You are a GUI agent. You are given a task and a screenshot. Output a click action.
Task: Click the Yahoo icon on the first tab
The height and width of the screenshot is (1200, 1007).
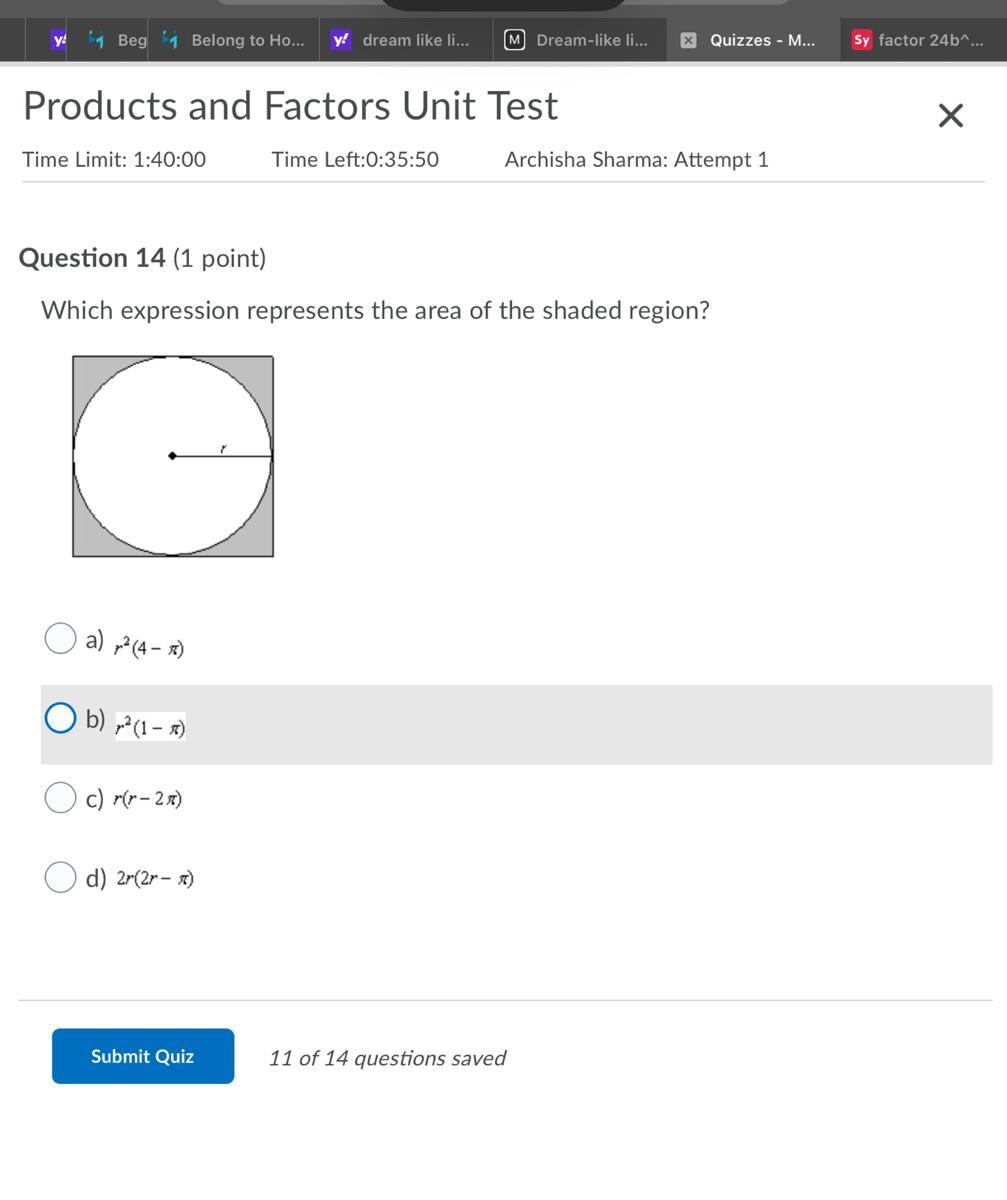(x=59, y=40)
